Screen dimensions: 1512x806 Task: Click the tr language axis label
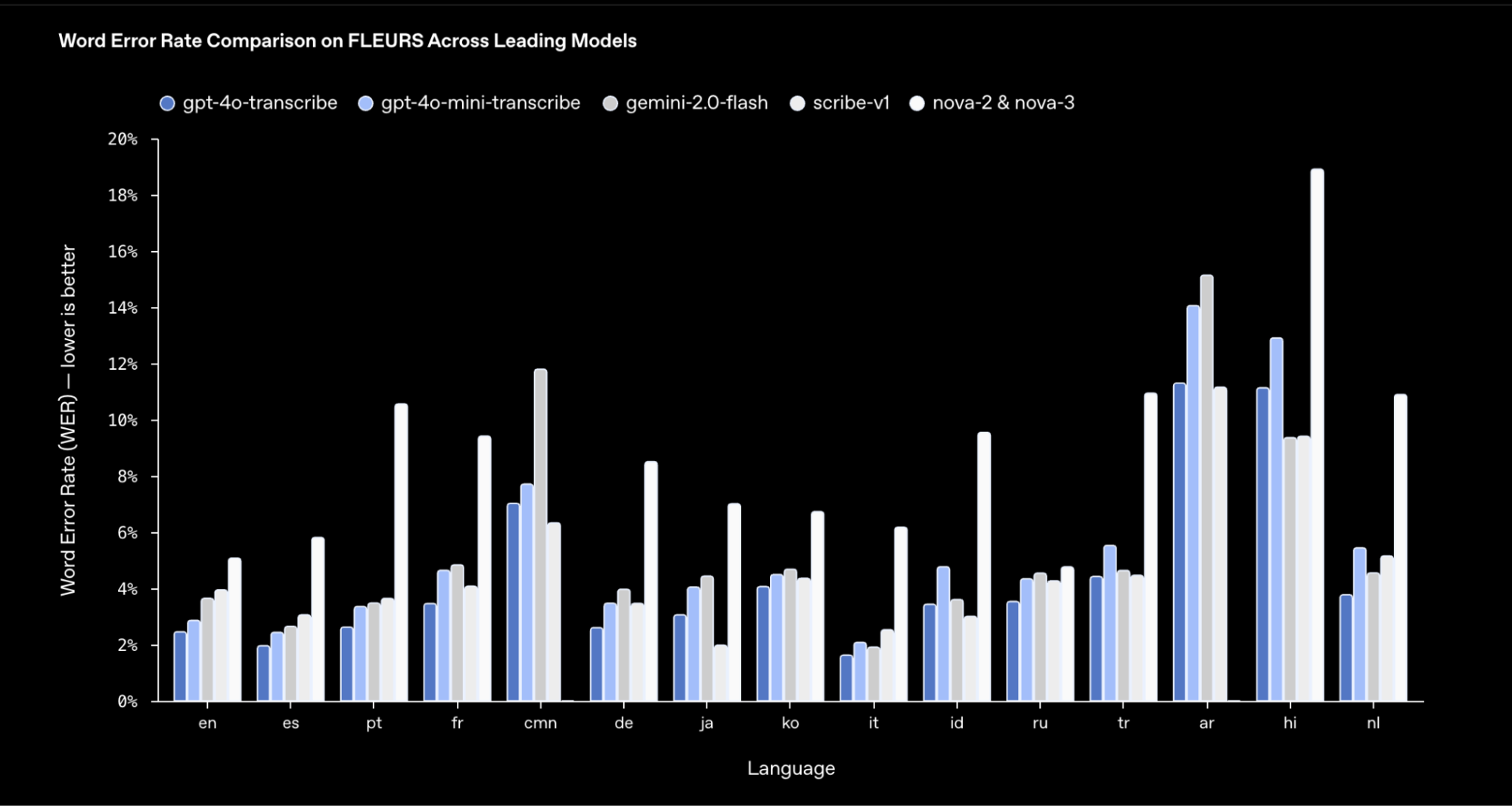(1123, 723)
